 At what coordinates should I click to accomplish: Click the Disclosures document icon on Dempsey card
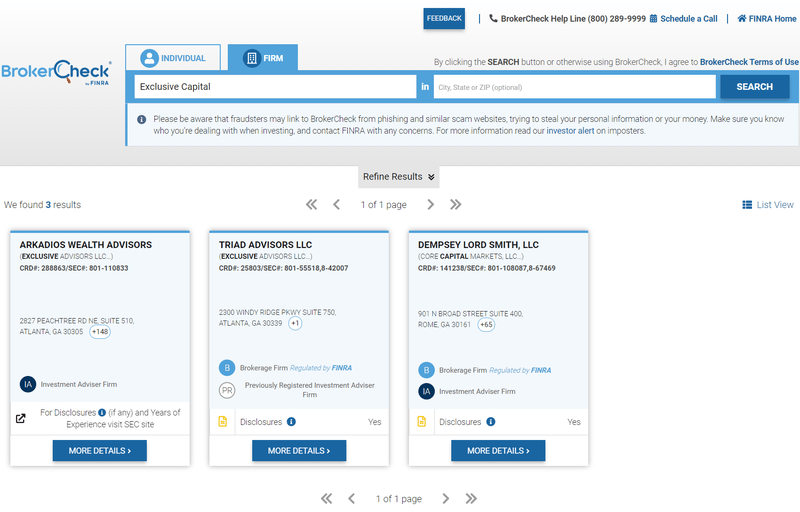click(x=421, y=421)
